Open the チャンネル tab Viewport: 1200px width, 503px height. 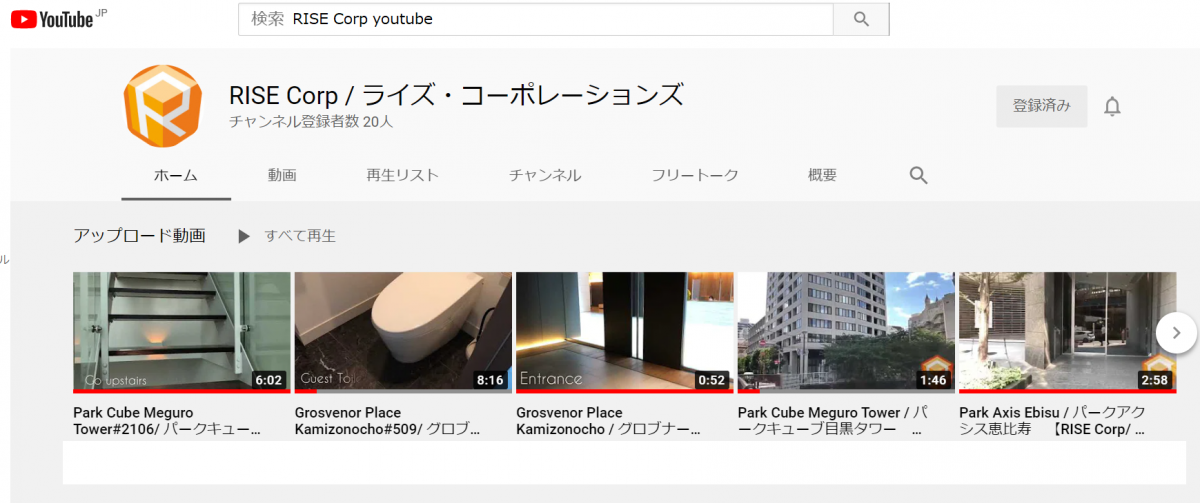pyautogui.click(x=545, y=175)
